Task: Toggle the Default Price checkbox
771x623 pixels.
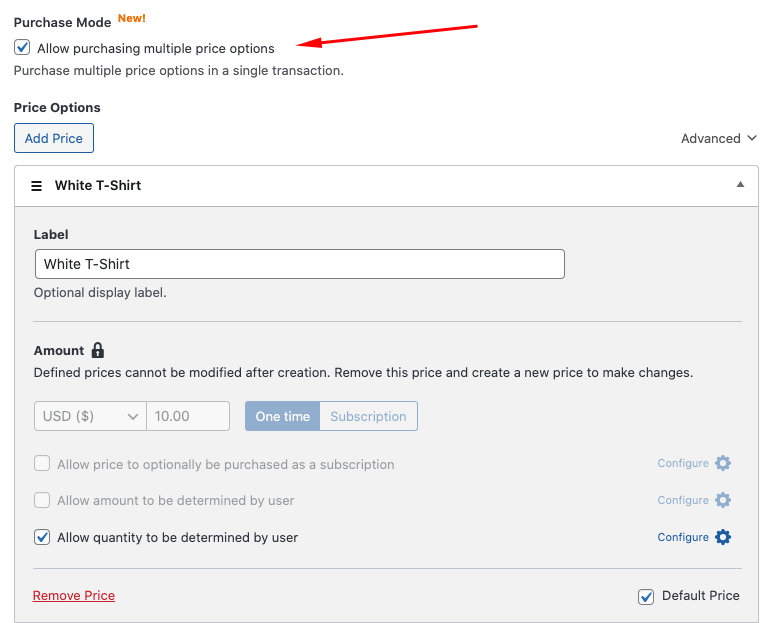Action: coord(646,596)
